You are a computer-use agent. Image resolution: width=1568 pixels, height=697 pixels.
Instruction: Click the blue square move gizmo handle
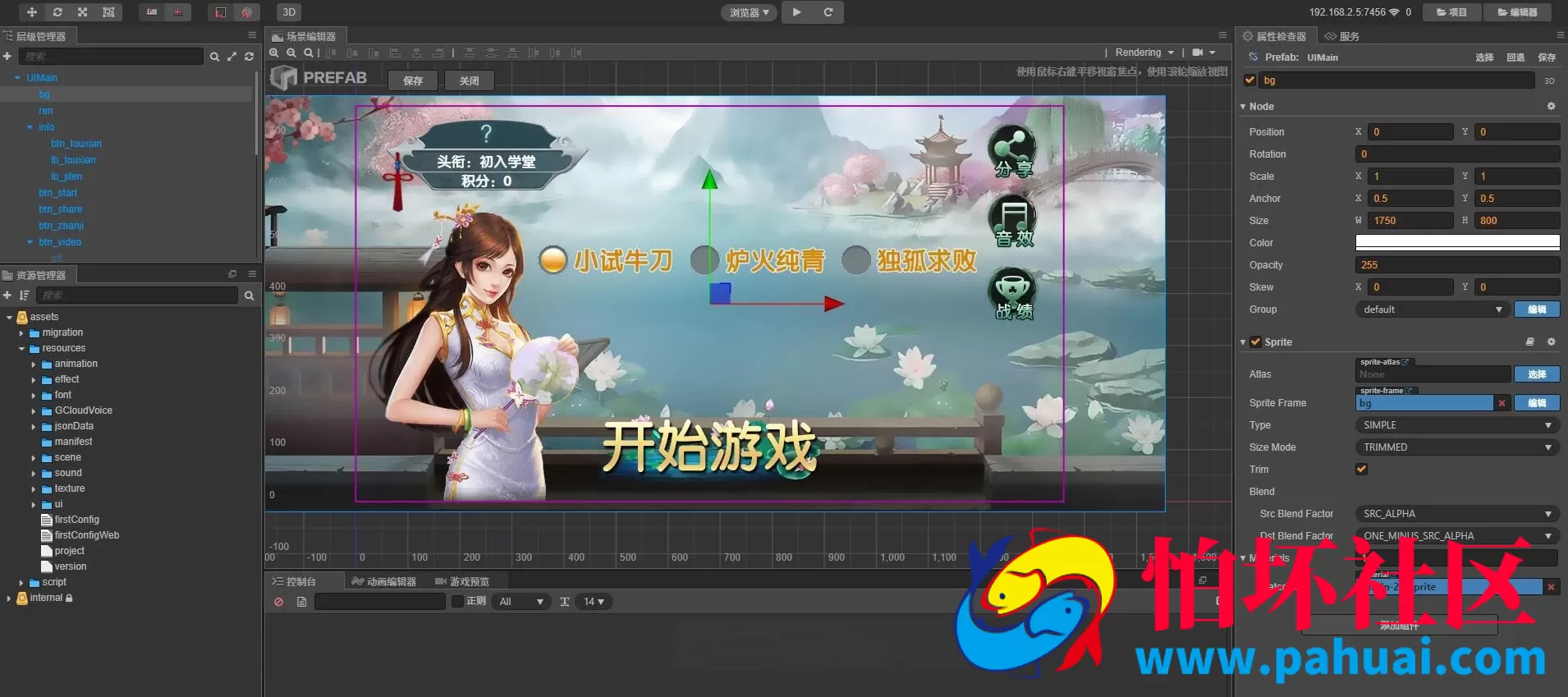click(720, 293)
